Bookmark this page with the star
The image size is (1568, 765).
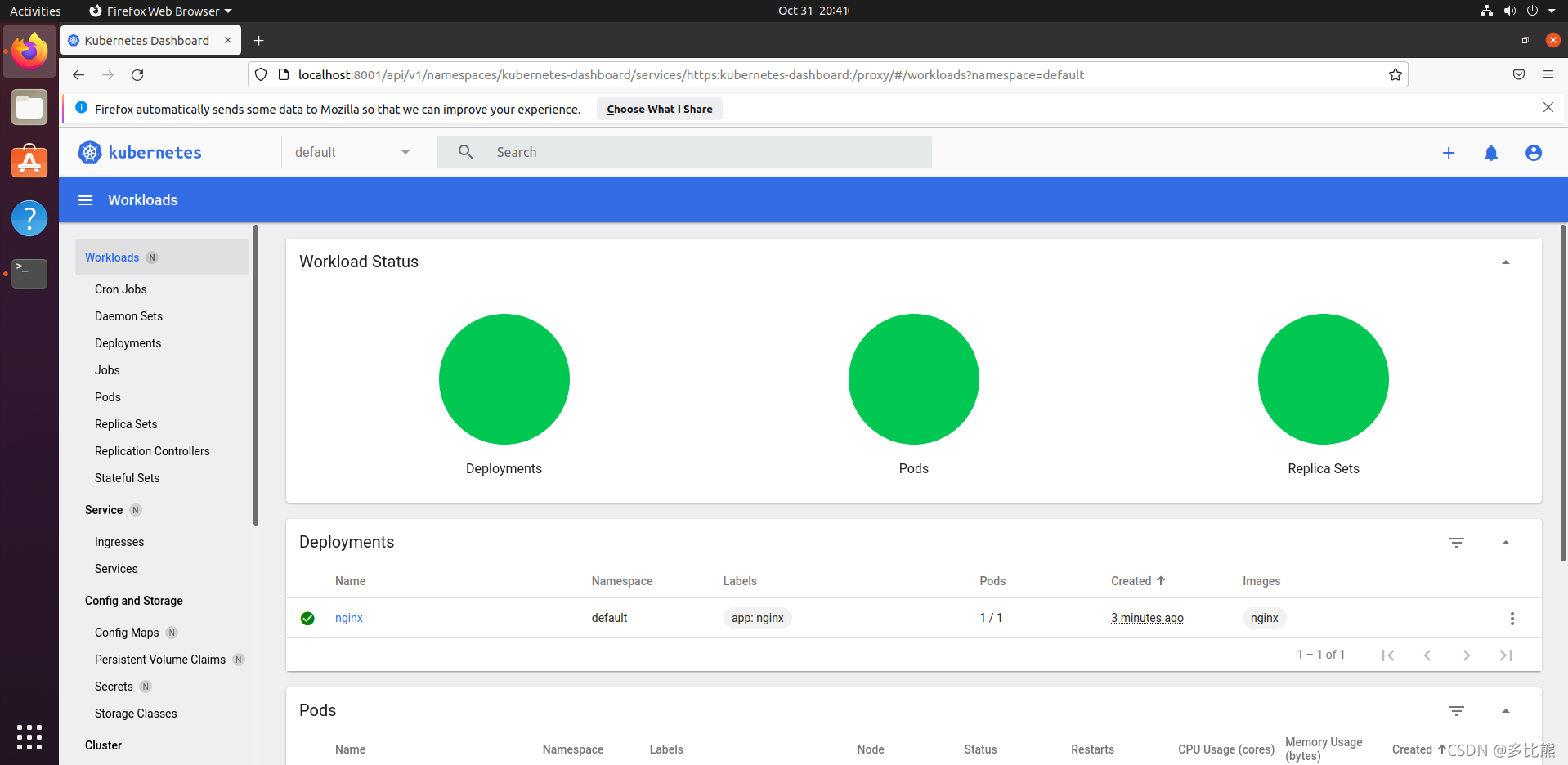[x=1396, y=74]
